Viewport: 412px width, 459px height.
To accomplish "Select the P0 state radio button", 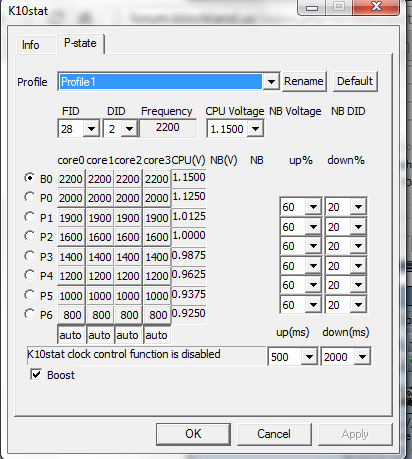I will [x=30, y=197].
